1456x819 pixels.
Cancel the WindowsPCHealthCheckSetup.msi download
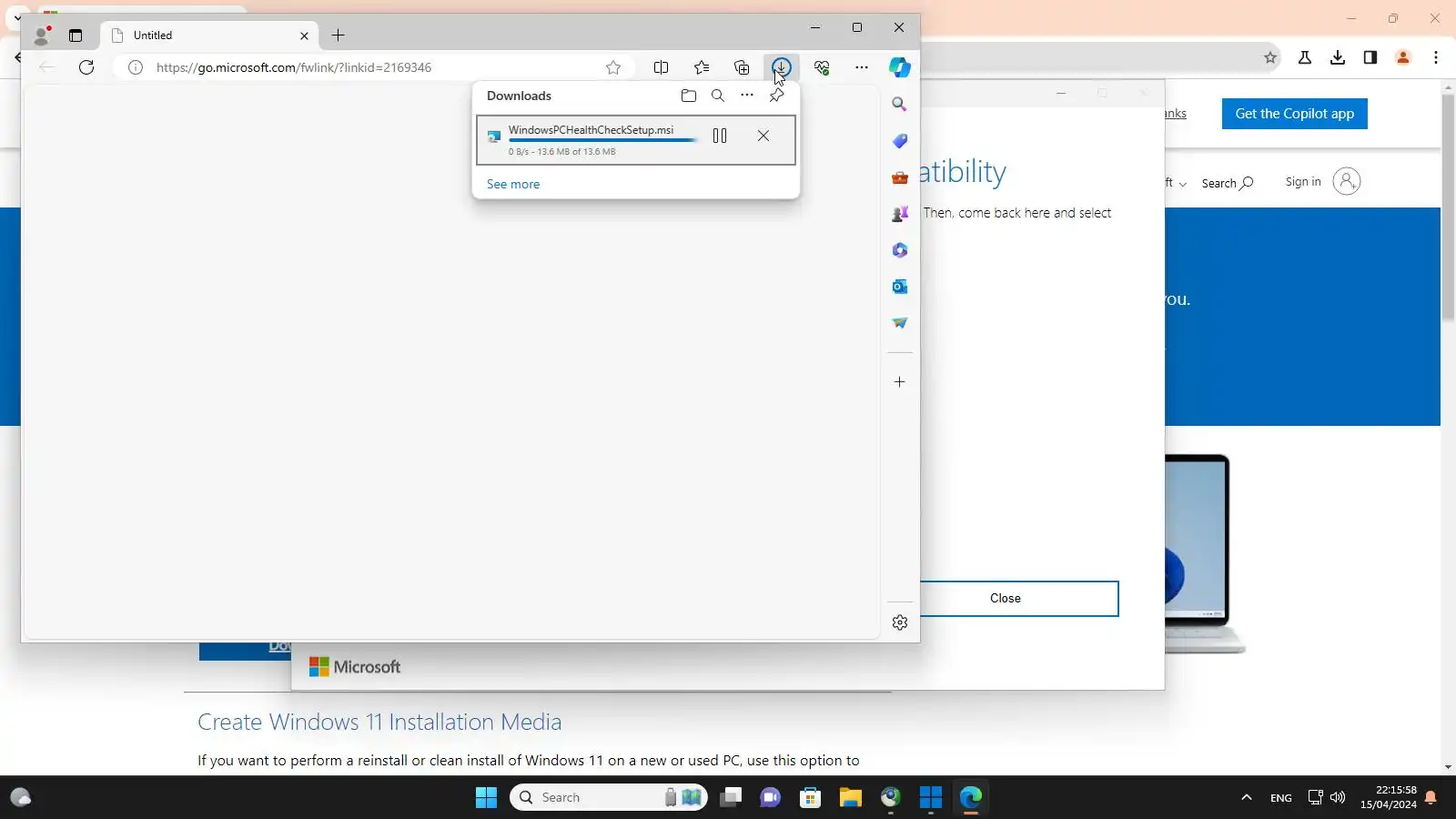coord(763,136)
